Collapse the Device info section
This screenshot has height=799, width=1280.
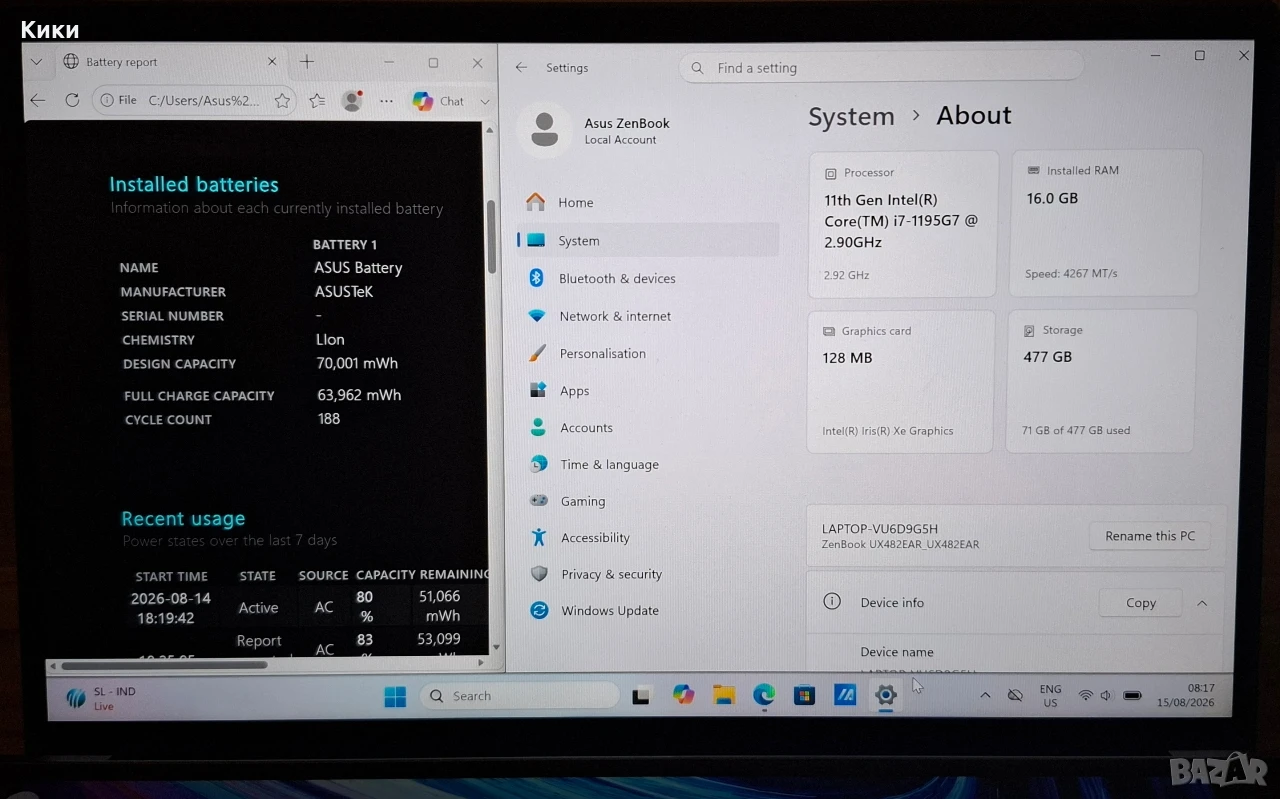click(x=1202, y=603)
